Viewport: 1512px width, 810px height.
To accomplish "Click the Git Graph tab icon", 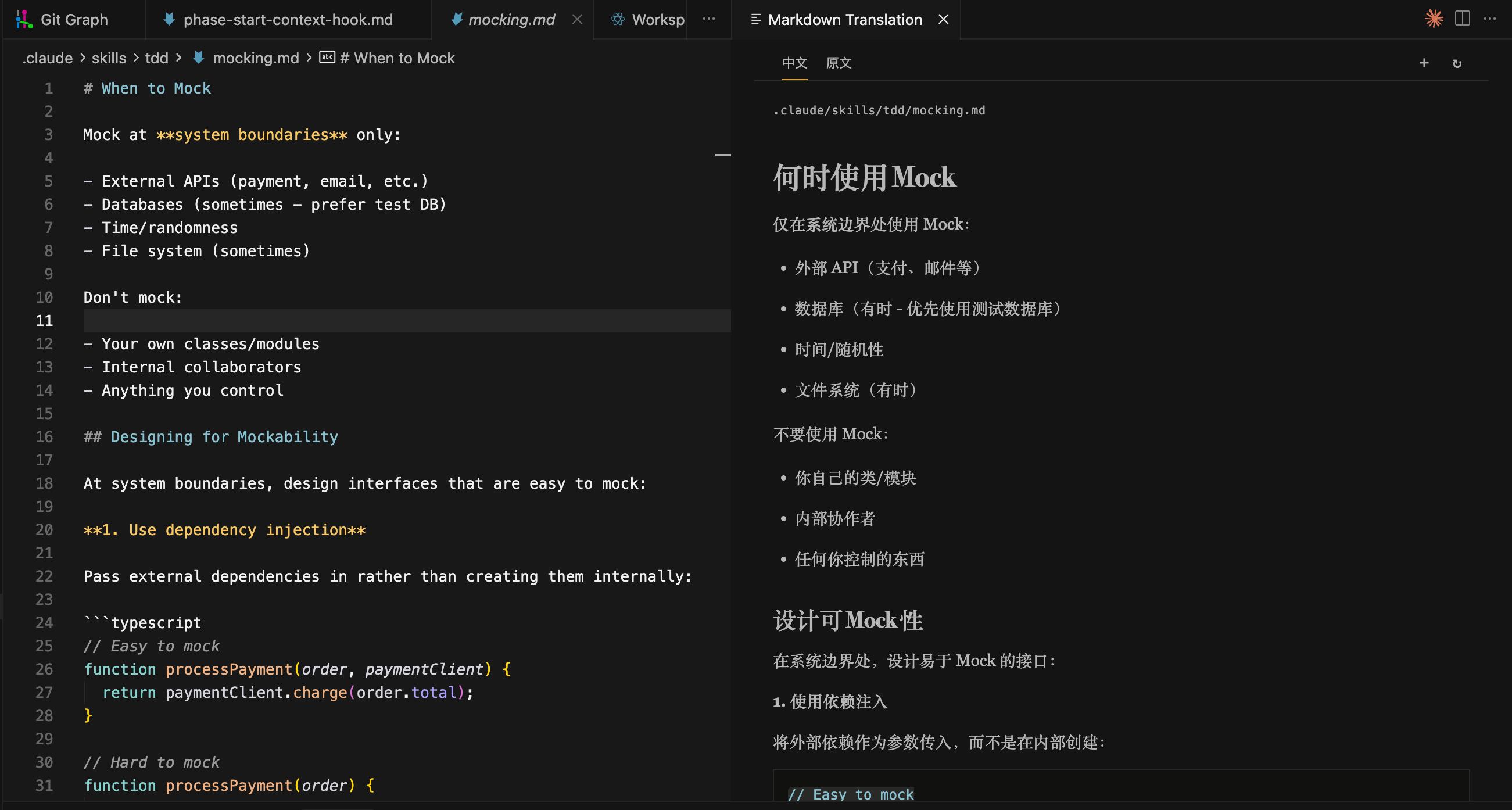I will pos(23,19).
